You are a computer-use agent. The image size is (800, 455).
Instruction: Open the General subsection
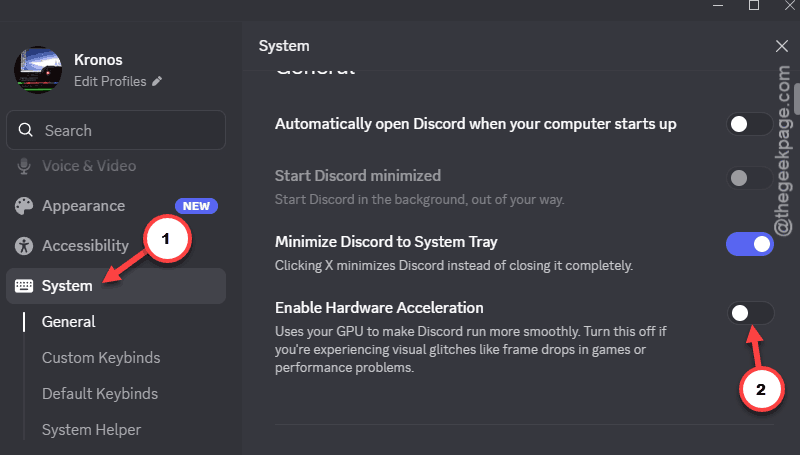pos(68,322)
